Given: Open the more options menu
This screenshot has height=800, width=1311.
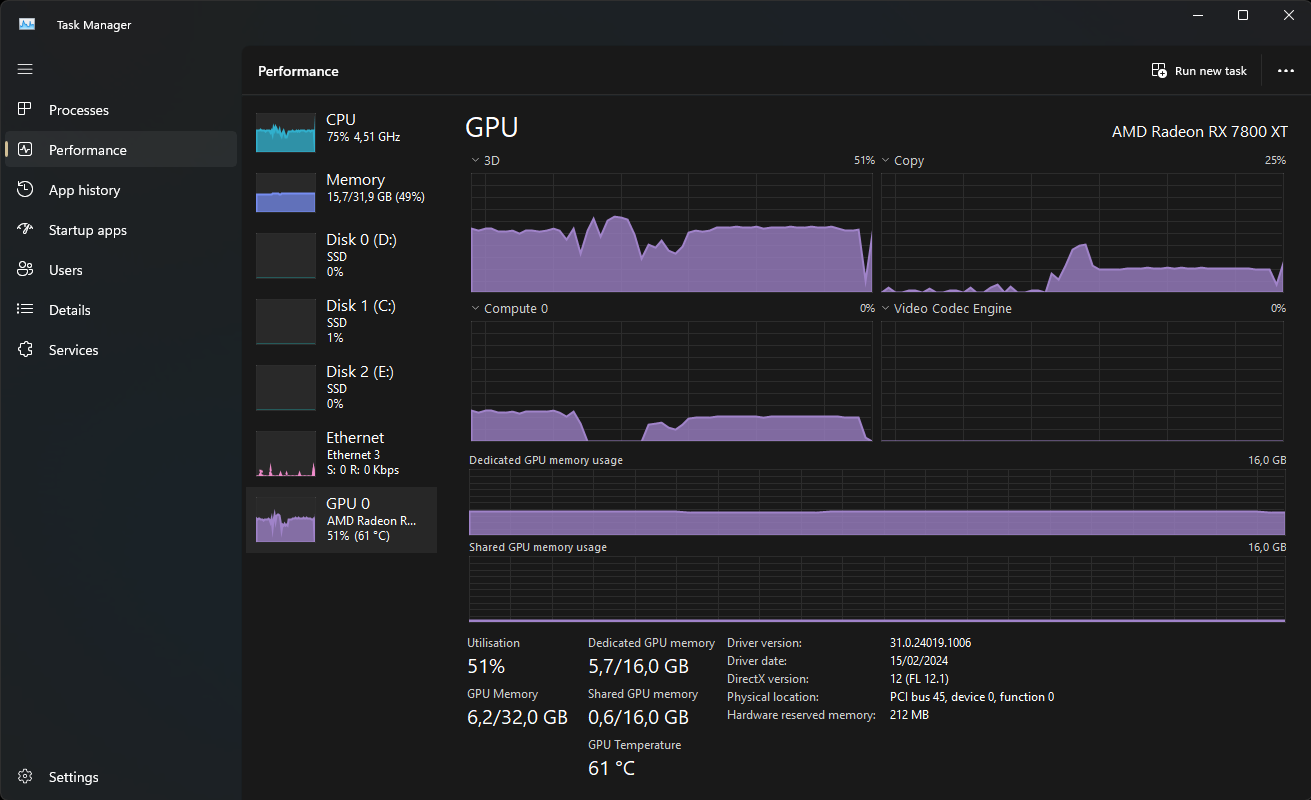Looking at the screenshot, I should click(1287, 70).
